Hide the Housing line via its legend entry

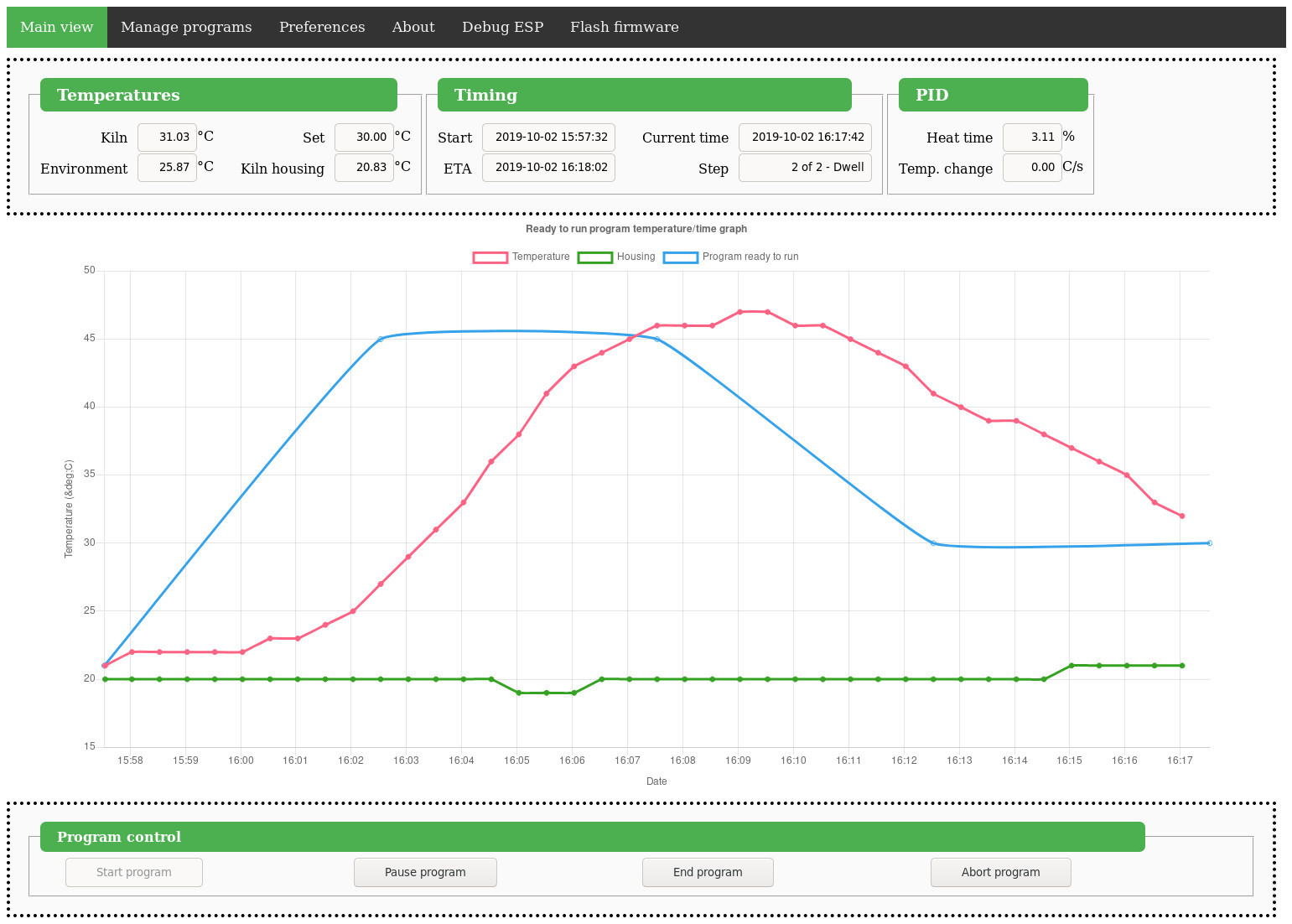pyautogui.click(x=636, y=257)
